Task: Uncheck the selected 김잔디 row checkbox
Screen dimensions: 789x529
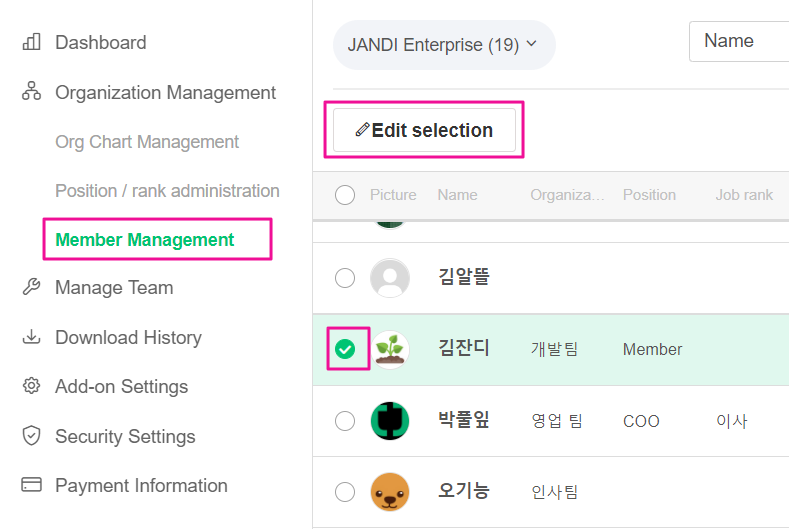Action: [x=345, y=349]
